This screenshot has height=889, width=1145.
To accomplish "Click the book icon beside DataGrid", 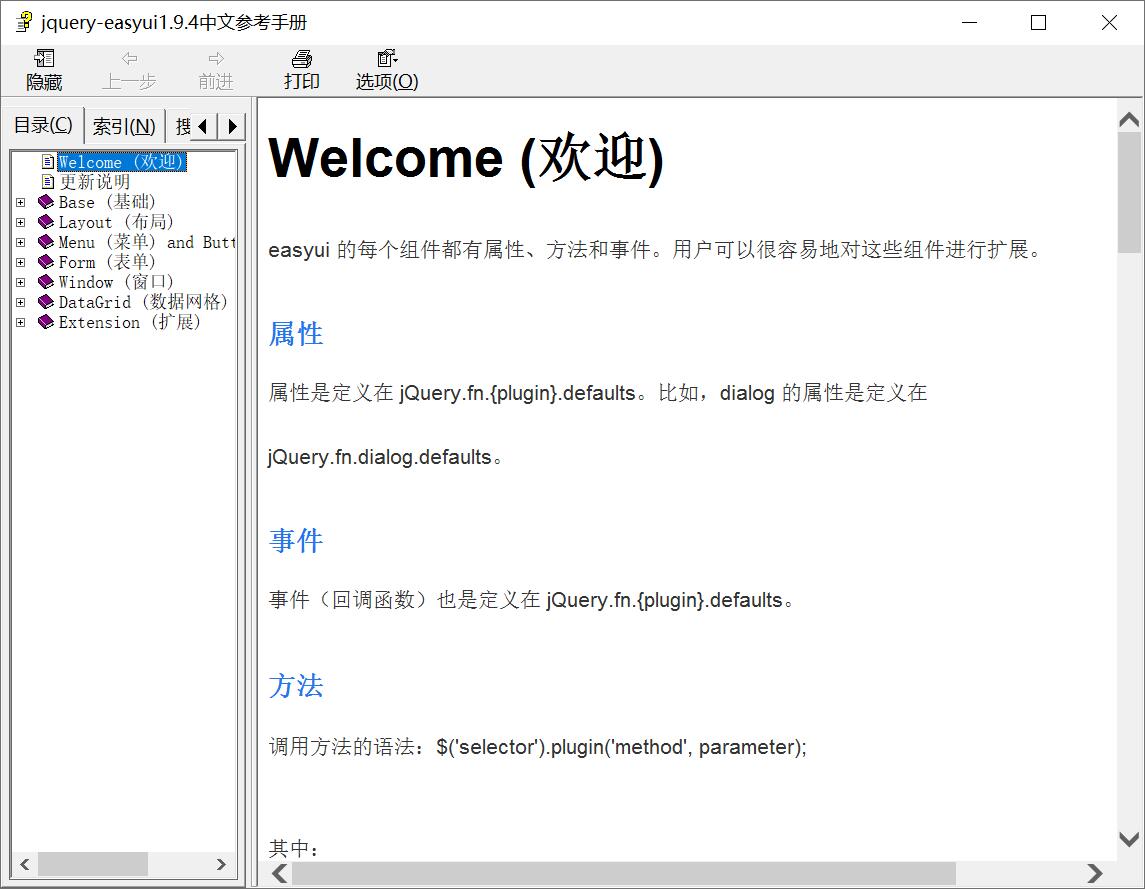I will coord(46,302).
